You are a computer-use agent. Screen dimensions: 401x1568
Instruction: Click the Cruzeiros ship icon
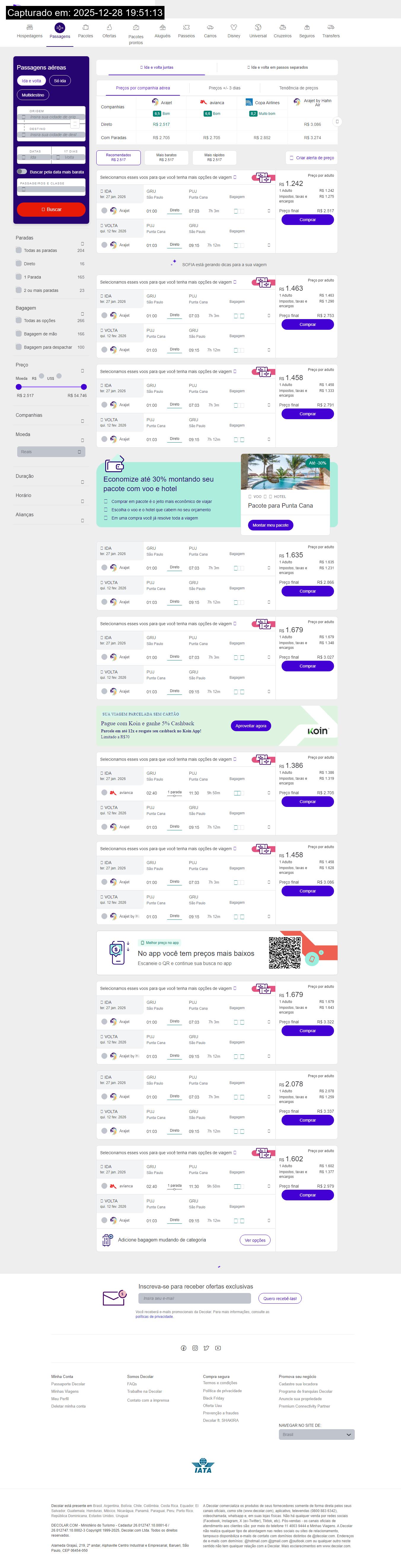(282, 28)
